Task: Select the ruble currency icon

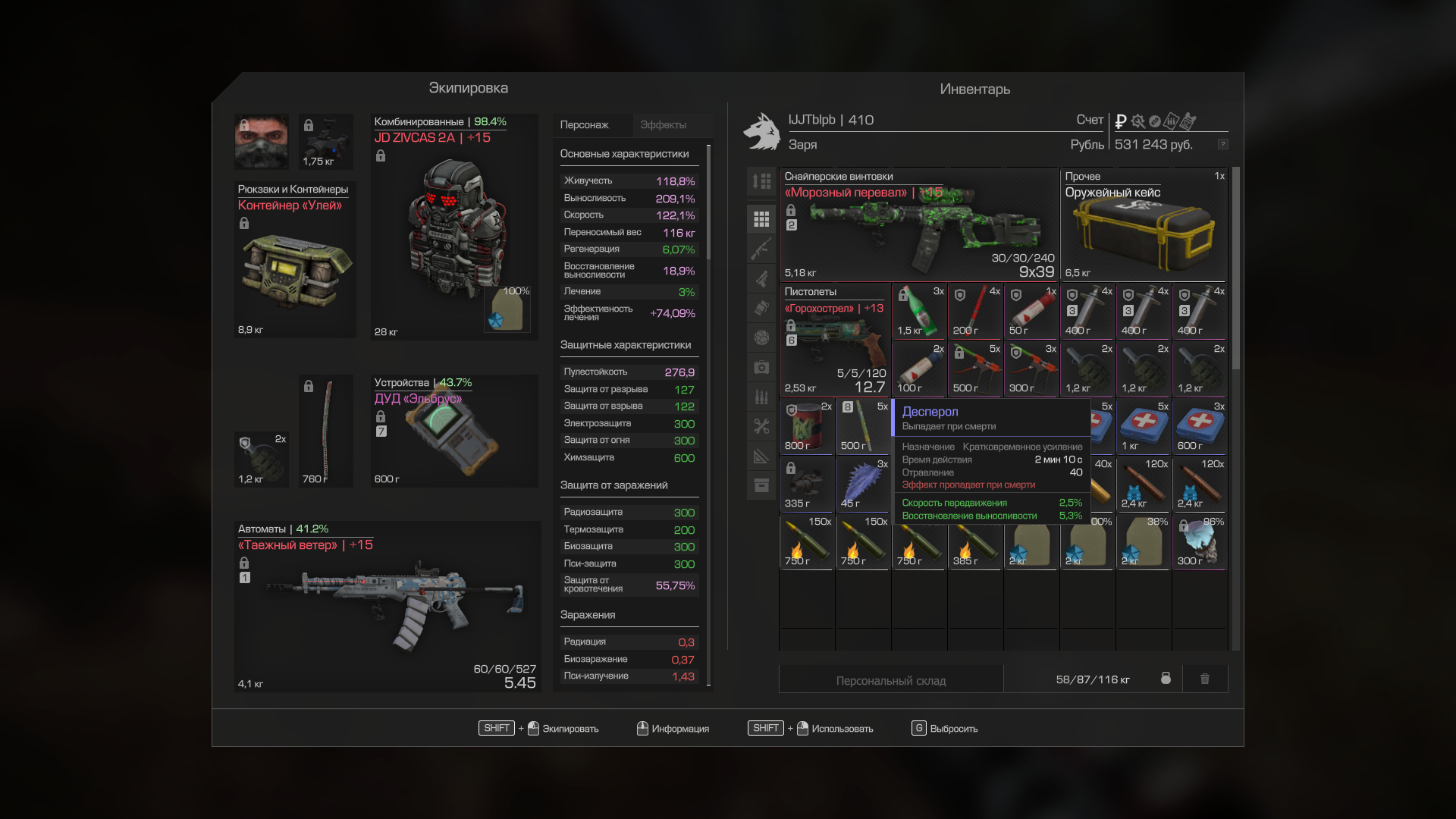Action: 1121,121
